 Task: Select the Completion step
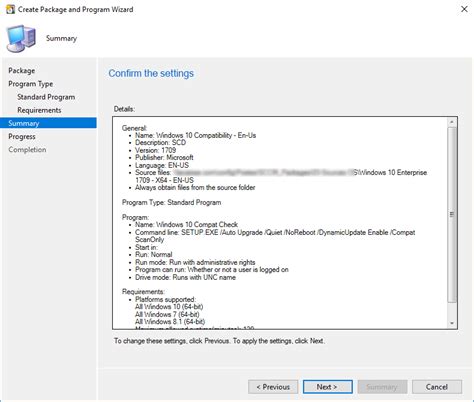[x=27, y=150]
